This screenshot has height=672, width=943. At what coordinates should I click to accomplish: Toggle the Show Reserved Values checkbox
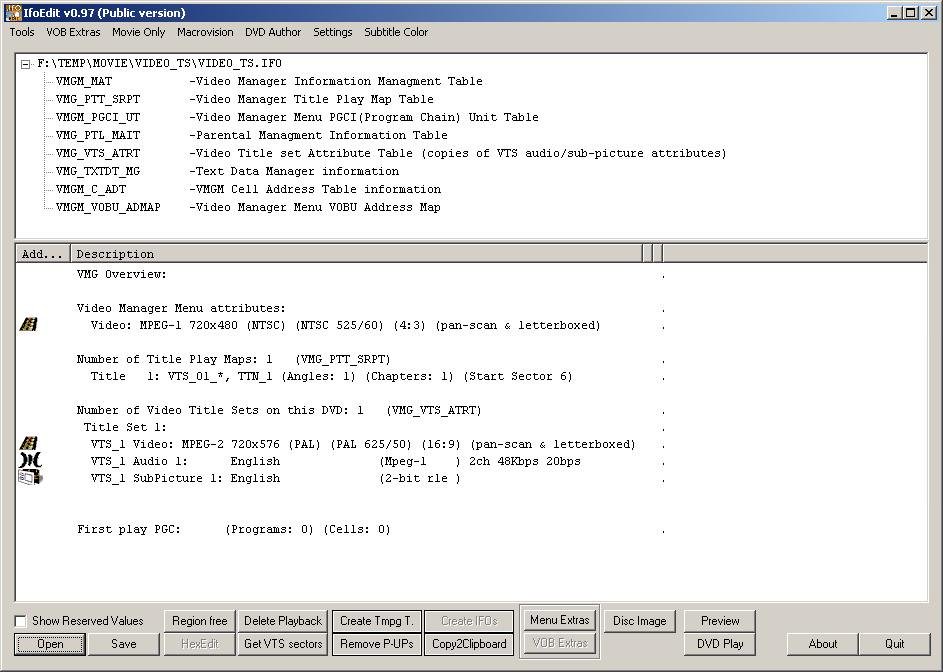point(20,621)
